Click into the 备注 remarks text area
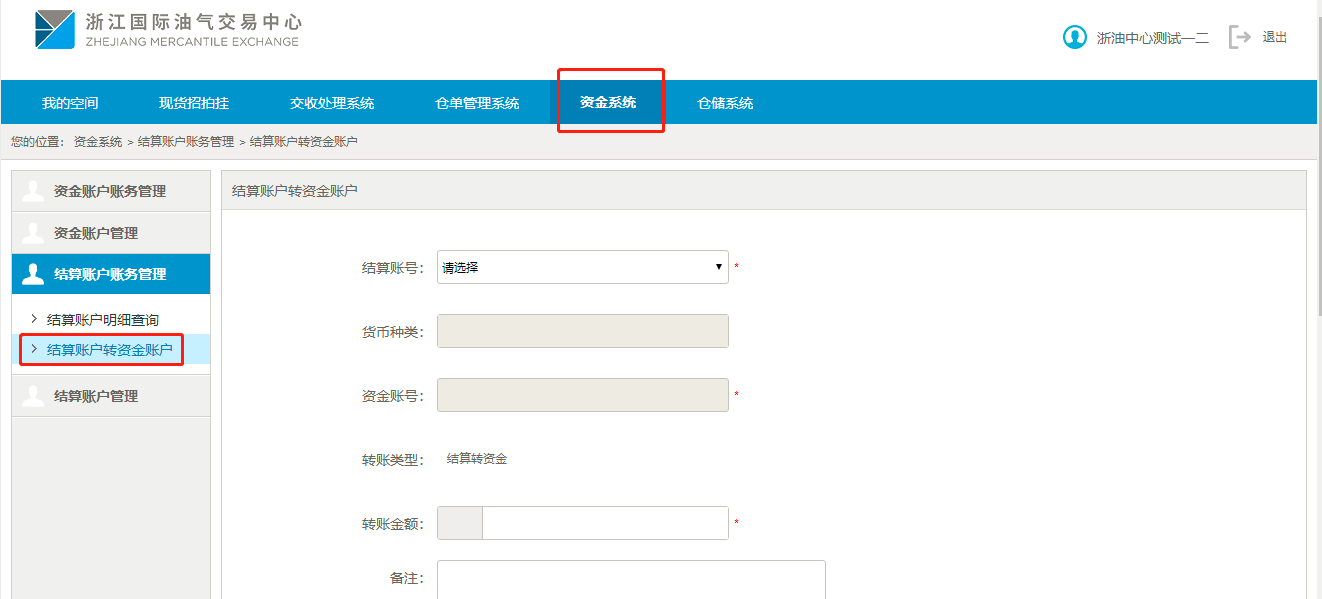The height and width of the screenshot is (599, 1322). (x=631, y=580)
